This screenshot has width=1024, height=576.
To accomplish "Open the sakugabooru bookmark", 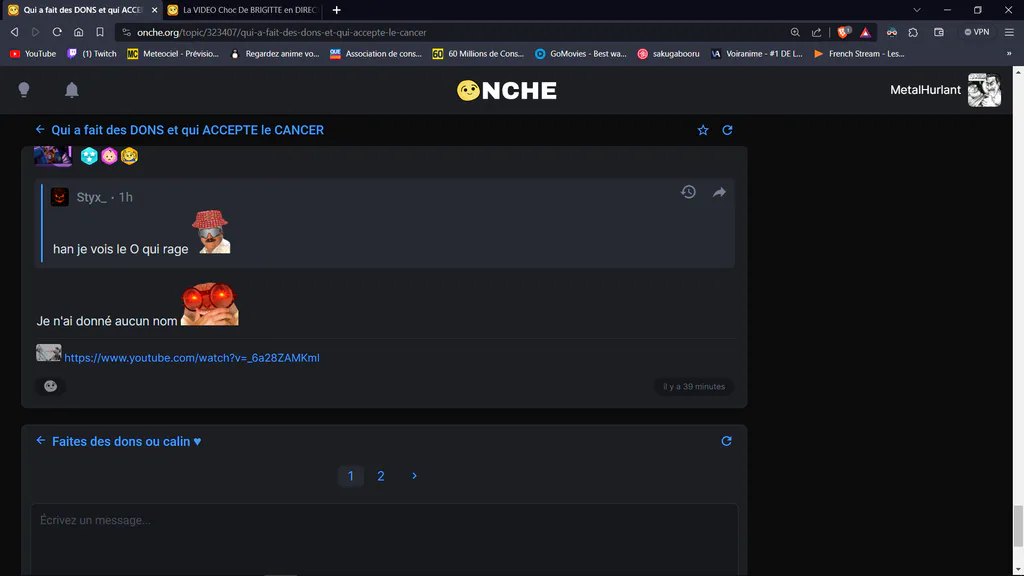I will tap(668, 54).
